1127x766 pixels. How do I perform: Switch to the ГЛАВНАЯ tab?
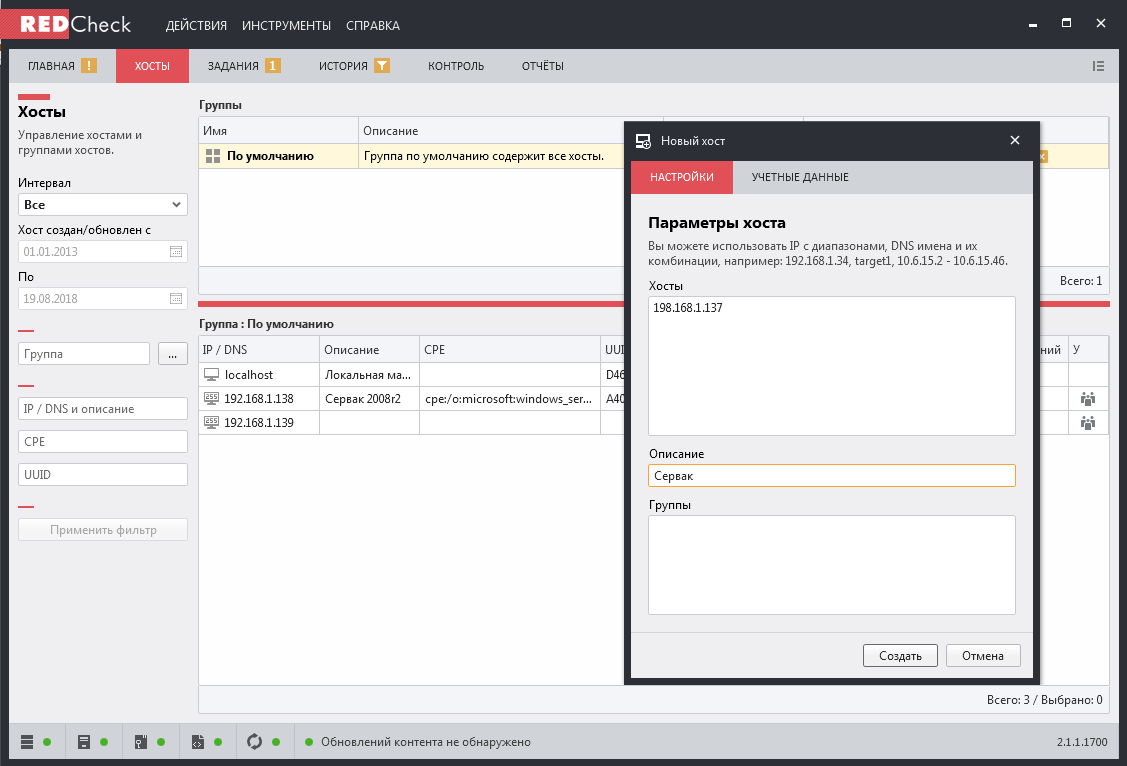click(62, 66)
